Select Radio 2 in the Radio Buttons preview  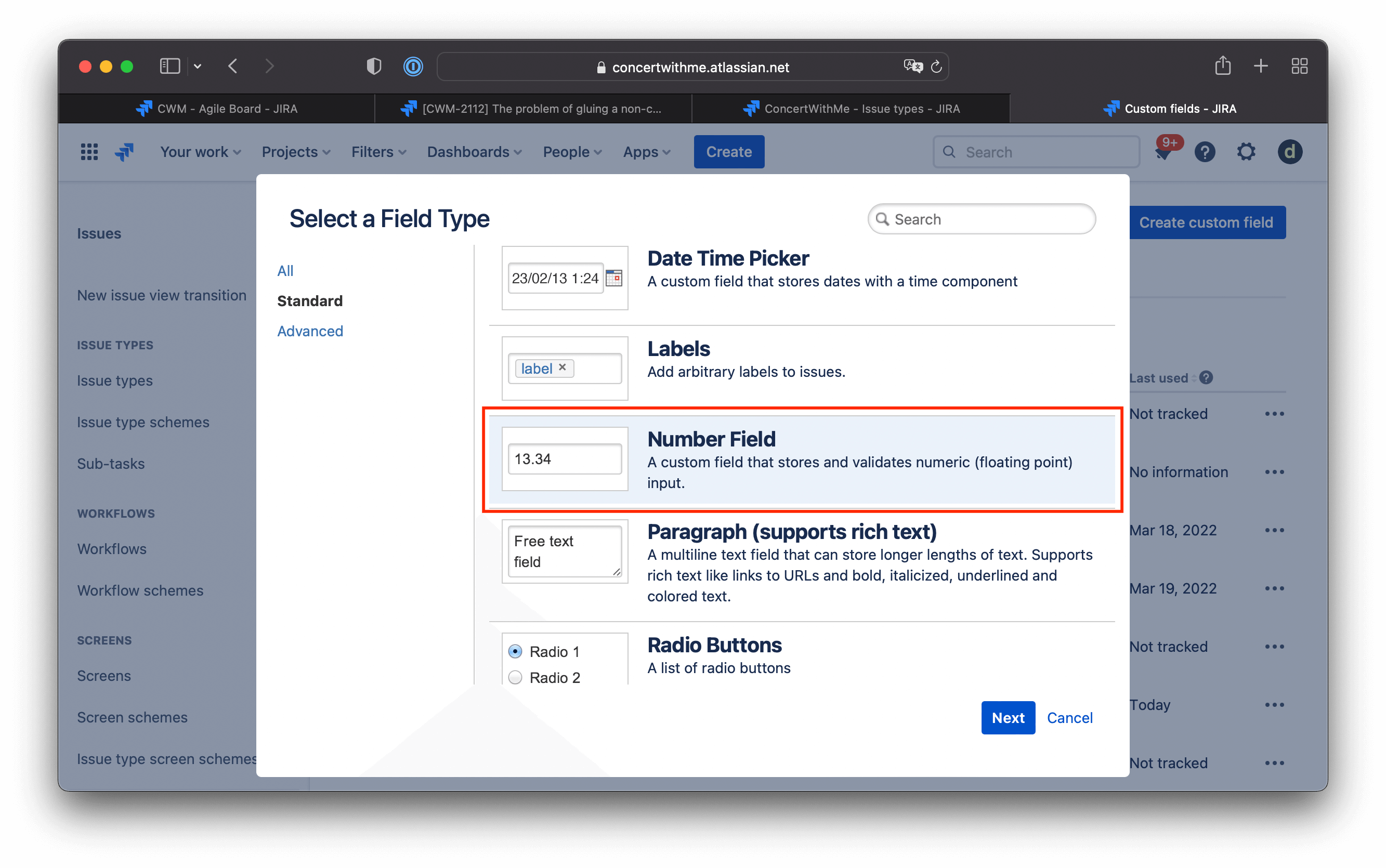tap(515, 677)
